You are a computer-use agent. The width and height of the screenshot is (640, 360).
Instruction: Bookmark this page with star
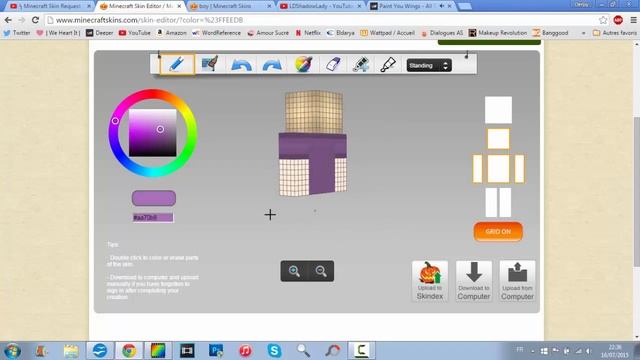point(603,20)
